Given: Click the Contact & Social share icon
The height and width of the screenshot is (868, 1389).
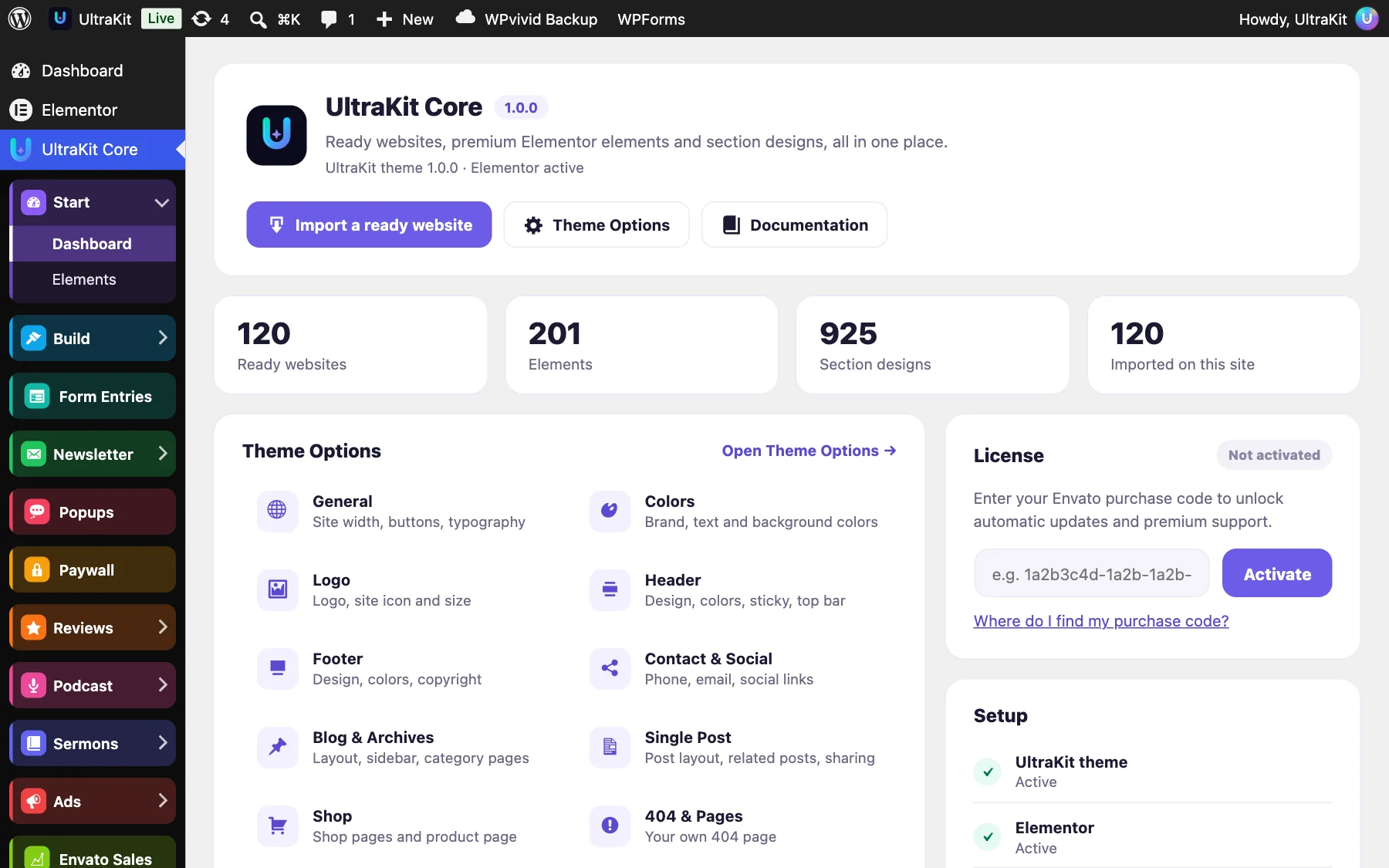Looking at the screenshot, I should click(x=610, y=668).
